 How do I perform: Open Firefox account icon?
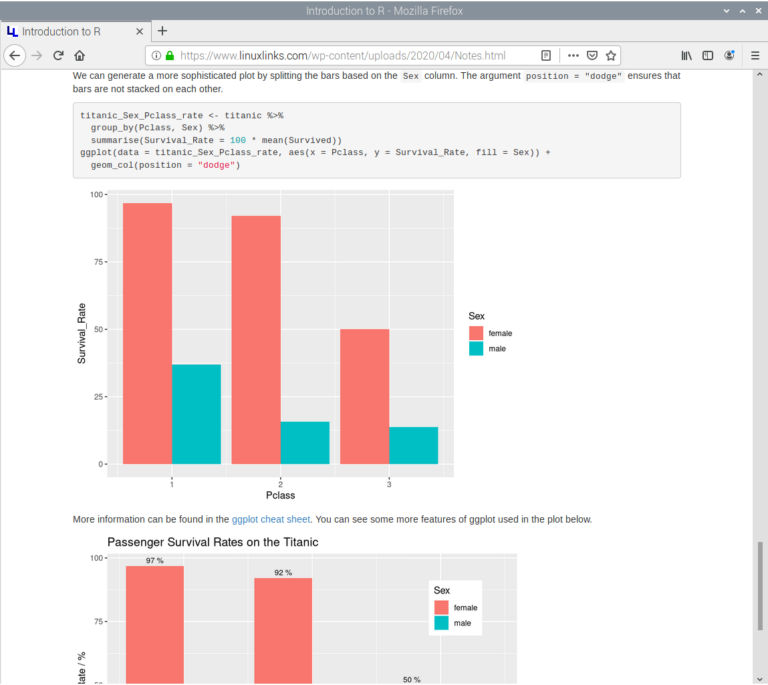click(x=729, y=55)
